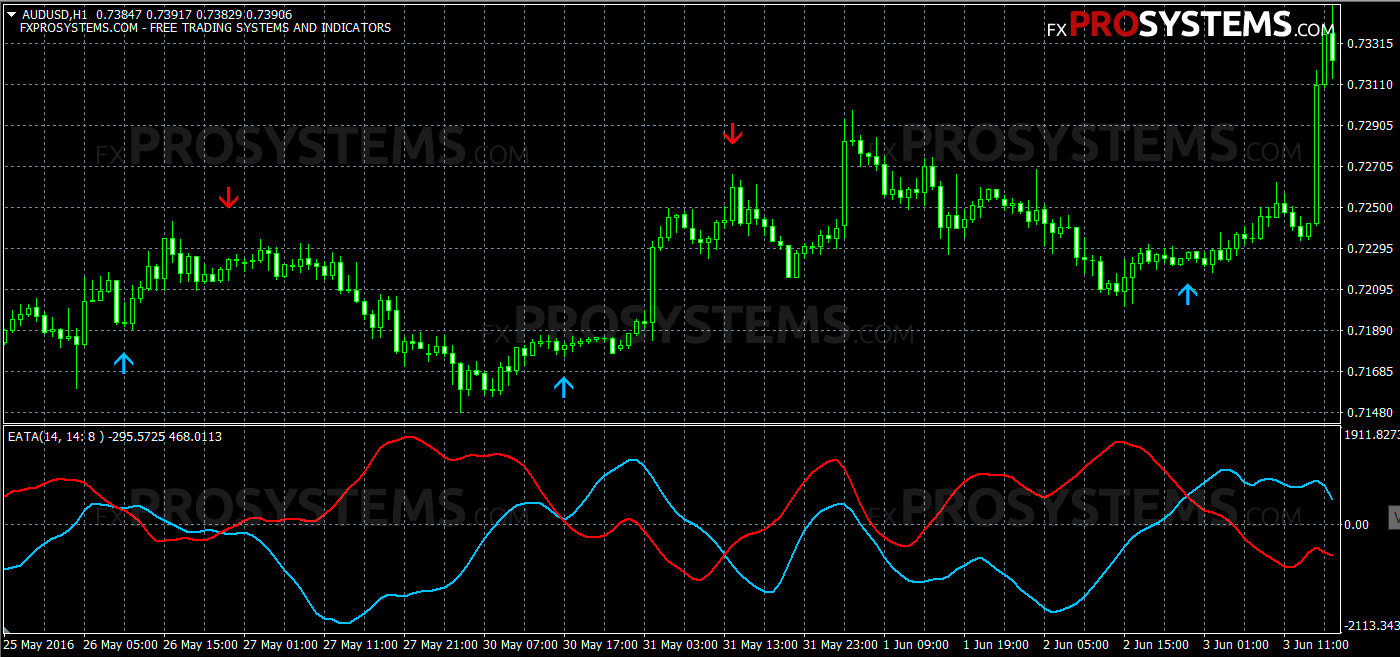Click the red down arrow above 31 May 13:00
Screen dimensions: 1400x657
733,134
